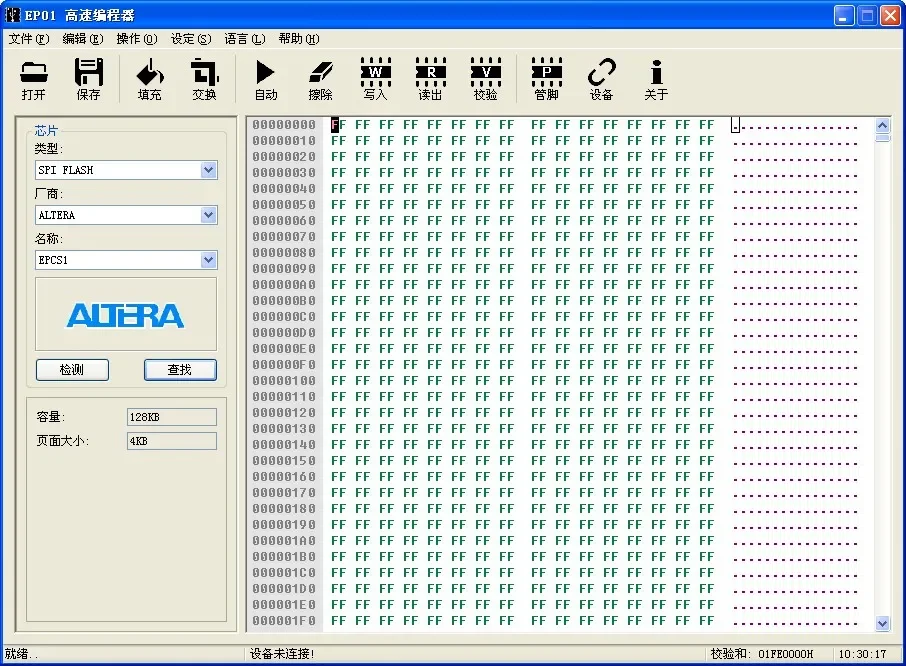Expand the 名称 EPCS1 chip name dropdown
The image size is (906, 666).
(x=208, y=260)
